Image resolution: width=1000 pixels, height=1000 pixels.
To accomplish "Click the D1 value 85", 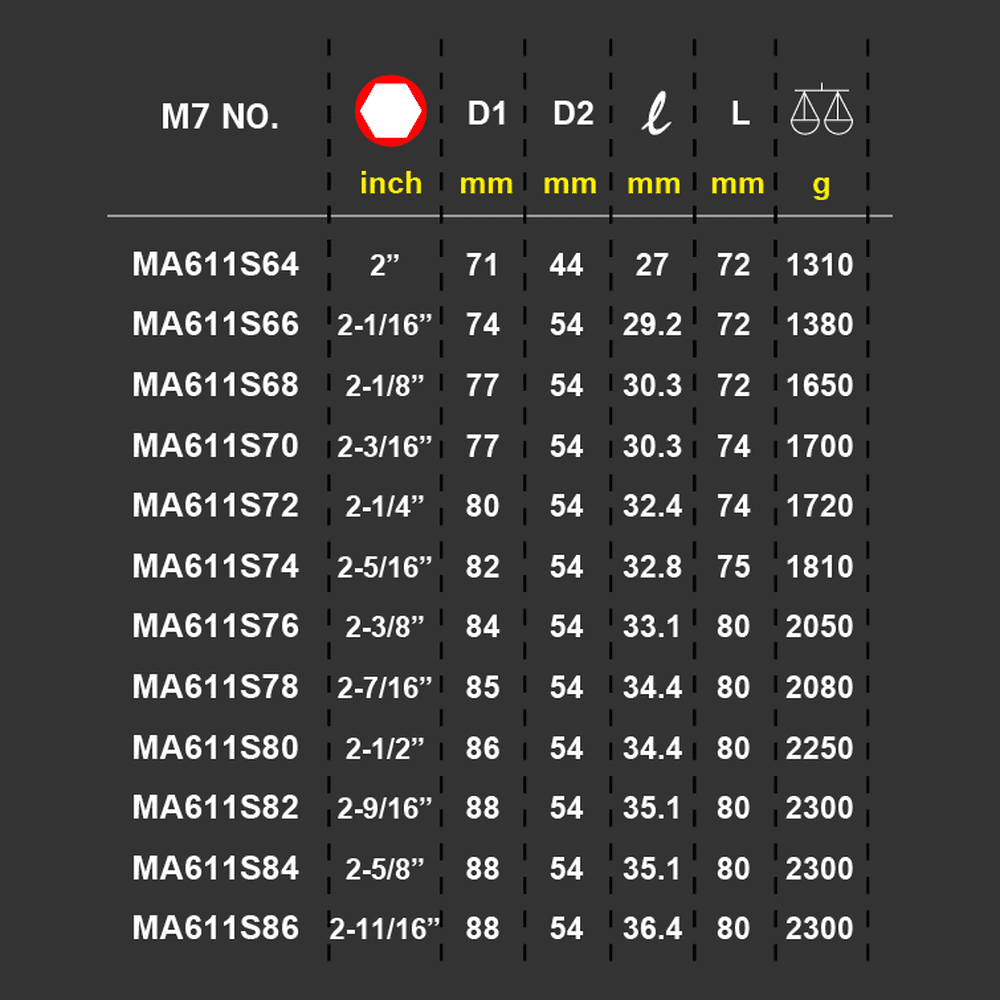I will click(482, 687).
